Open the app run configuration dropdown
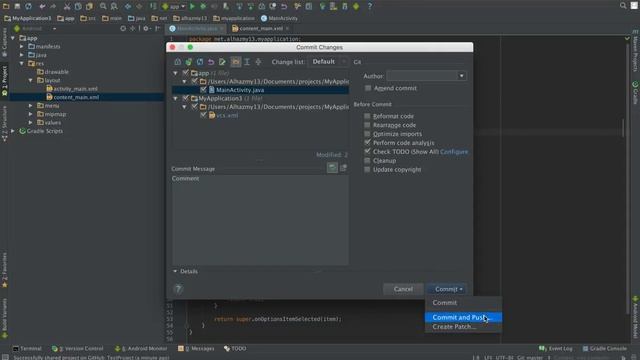Image resolution: width=640 pixels, height=360 pixels. pyautogui.click(x=174, y=6)
